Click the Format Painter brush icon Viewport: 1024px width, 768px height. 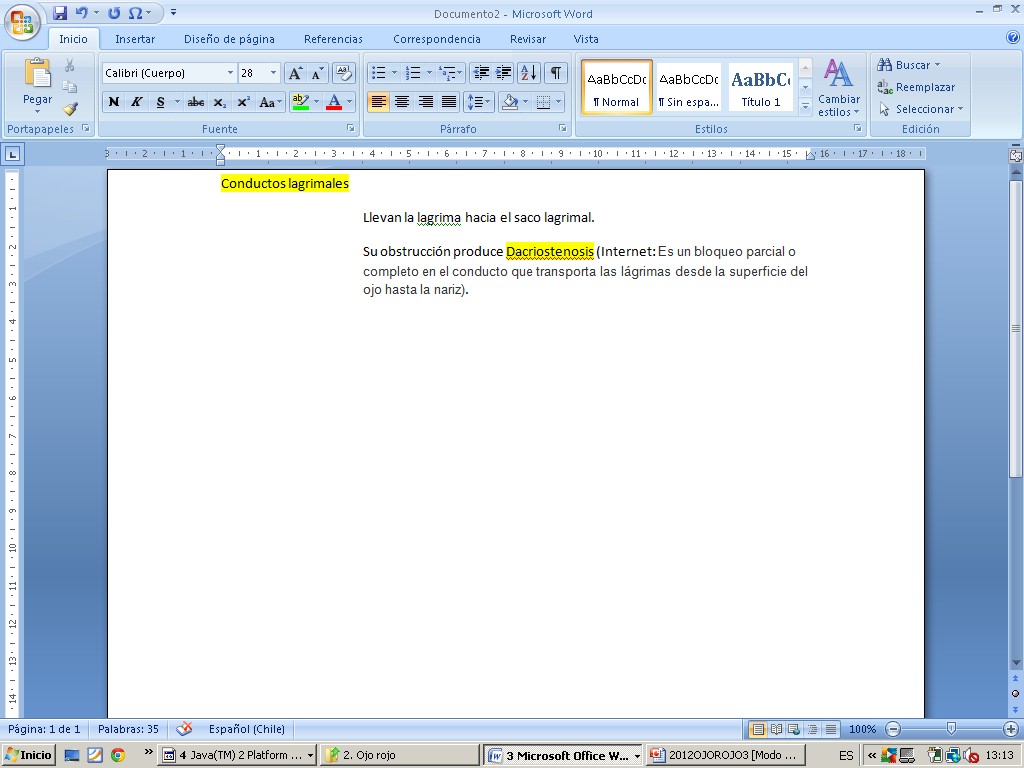pos(70,109)
